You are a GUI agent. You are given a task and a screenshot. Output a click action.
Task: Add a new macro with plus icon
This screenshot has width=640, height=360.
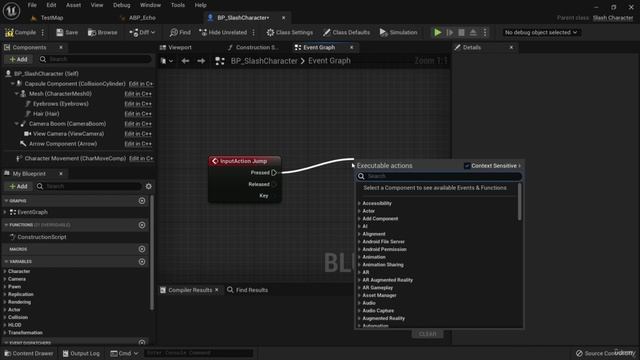click(x=142, y=249)
